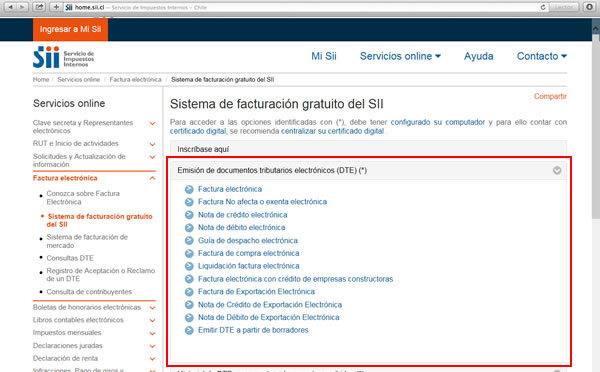Click arrow icon beside Factura de Exportación

click(x=189, y=292)
